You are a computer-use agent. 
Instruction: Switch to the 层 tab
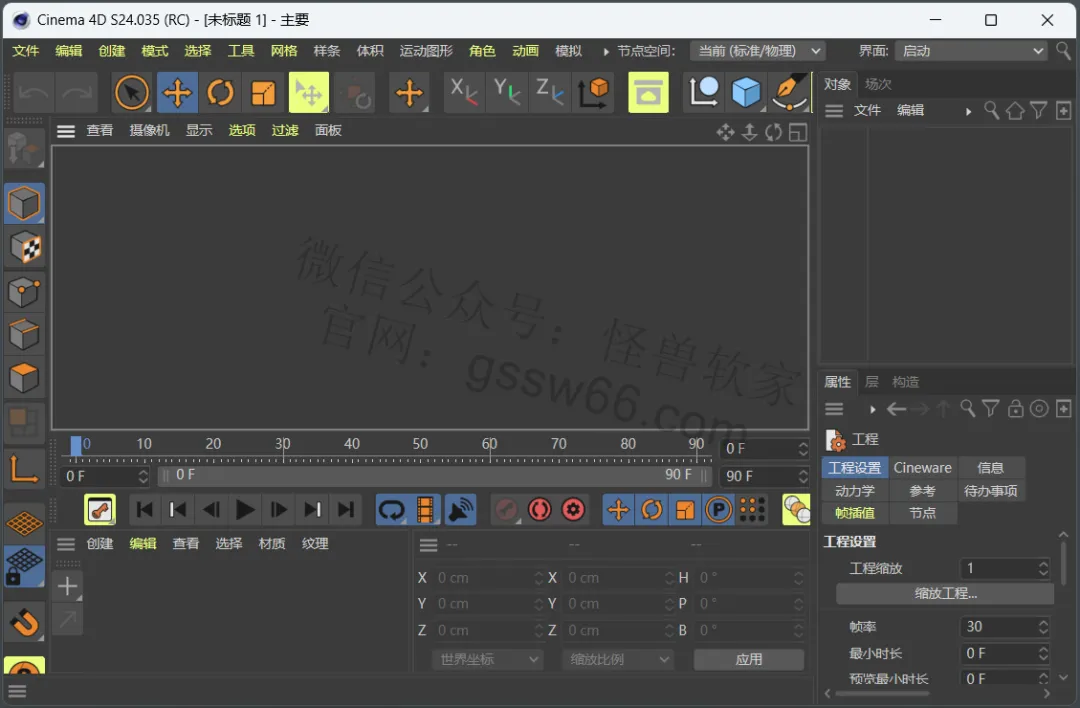tap(871, 382)
